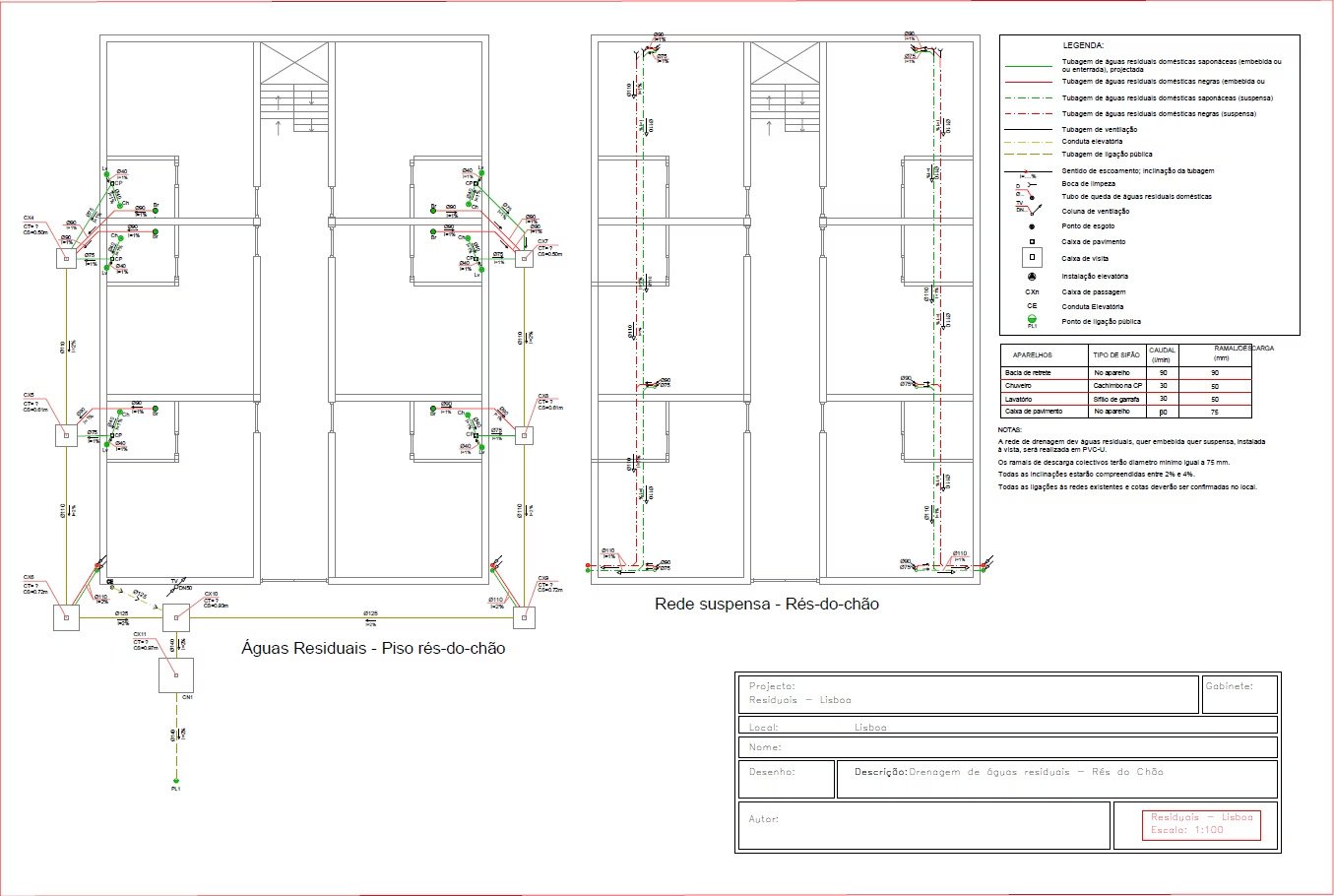Click the solid red line legend sample
This screenshot has height=896, width=1334.
[1028, 82]
